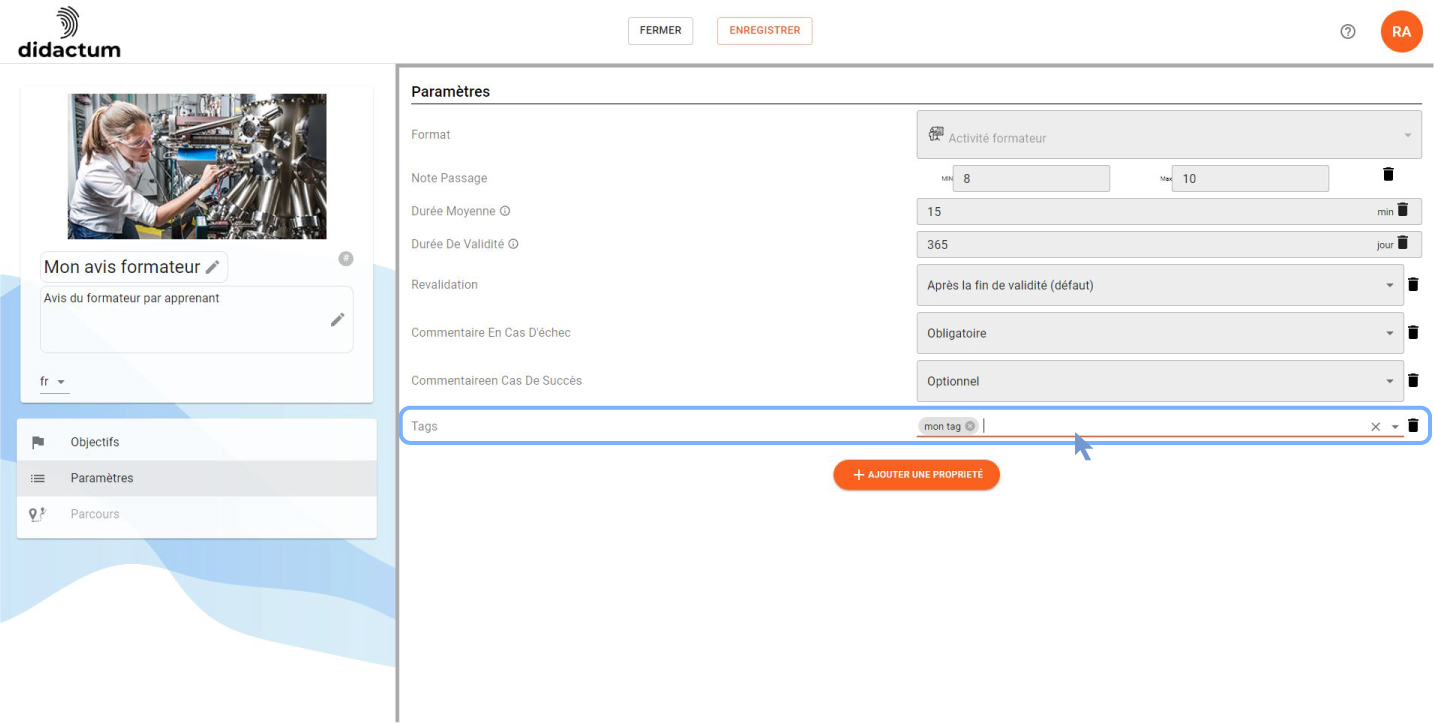Viewport: 1434px width, 723px height.
Task: Click the Revalidation label
Action: point(444,285)
